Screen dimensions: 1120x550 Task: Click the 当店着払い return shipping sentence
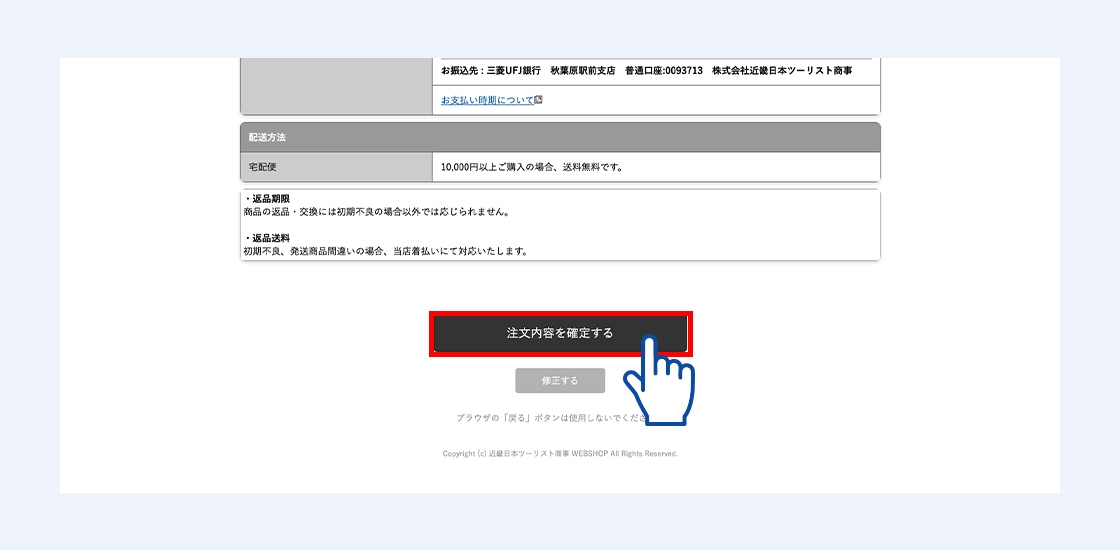click(x=385, y=251)
